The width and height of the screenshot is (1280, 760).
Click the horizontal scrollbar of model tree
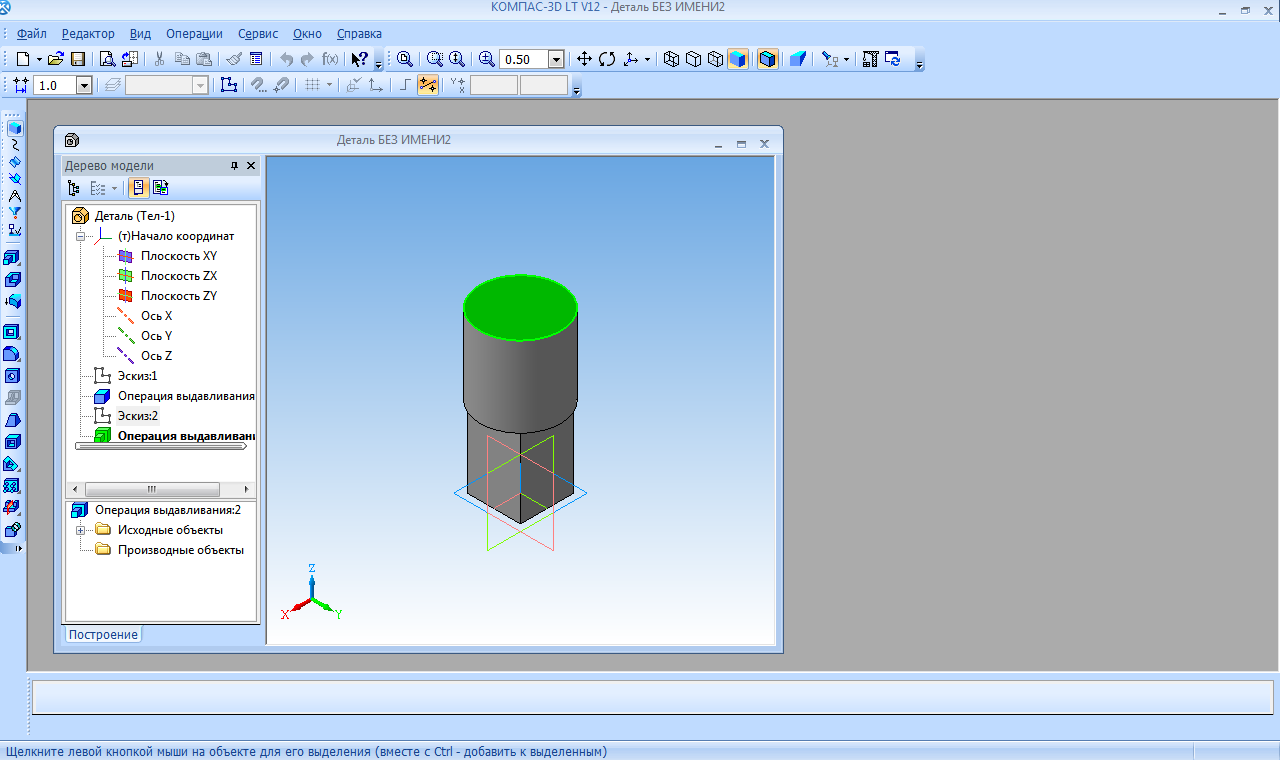[x=151, y=489]
